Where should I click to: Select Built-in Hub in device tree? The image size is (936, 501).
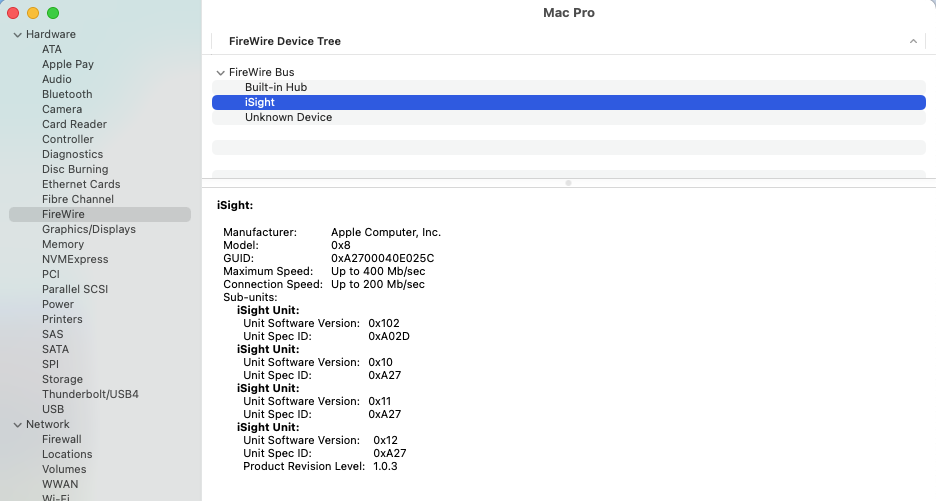[568, 87]
